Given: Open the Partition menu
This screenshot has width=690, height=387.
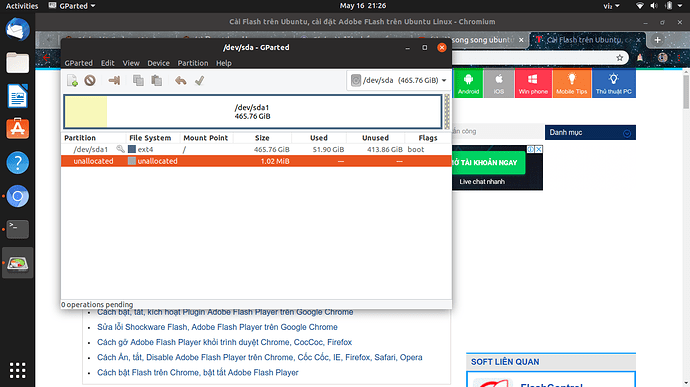Looking at the screenshot, I should (x=193, y=63).
